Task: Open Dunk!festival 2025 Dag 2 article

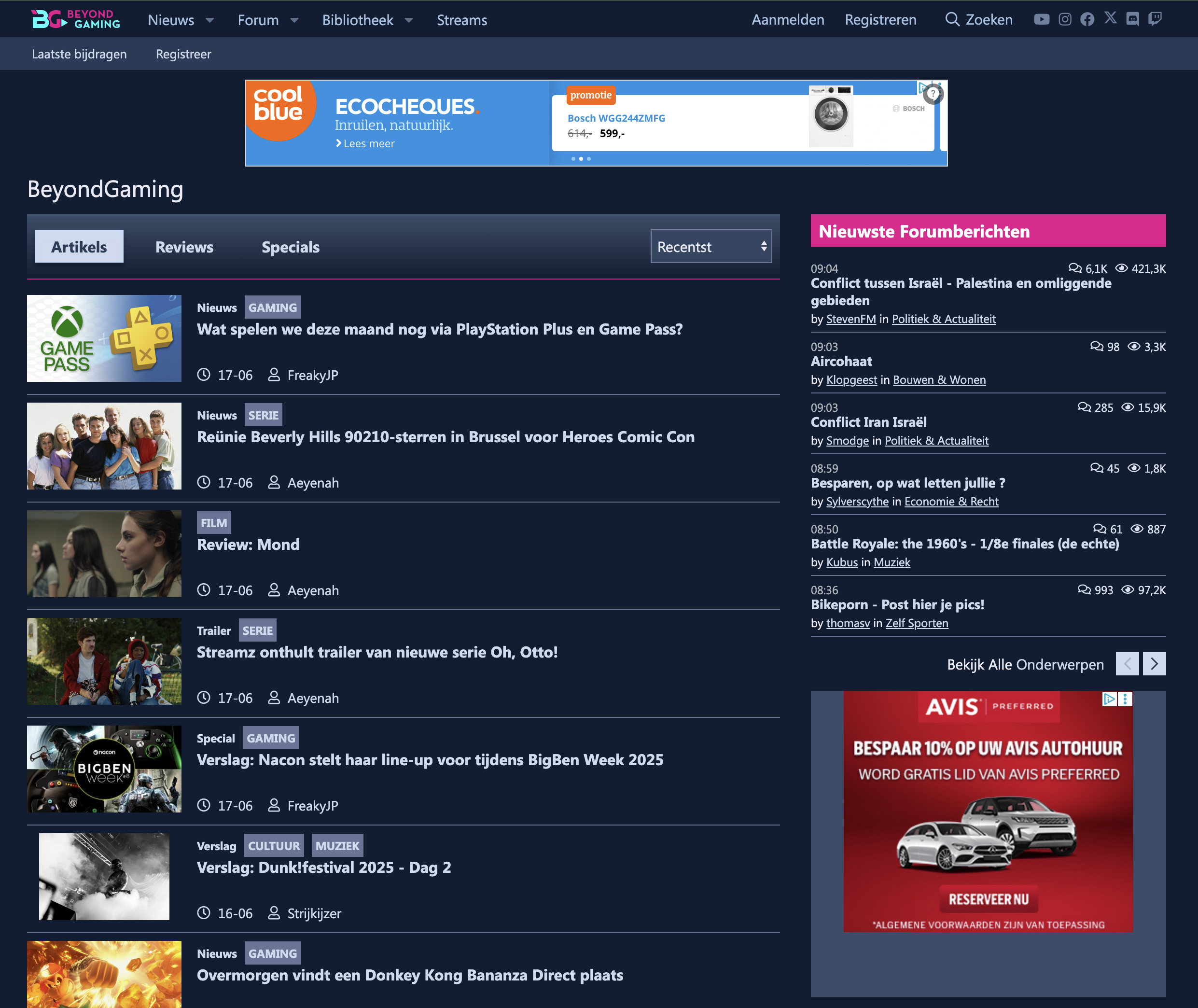Action: coord(324,868)
